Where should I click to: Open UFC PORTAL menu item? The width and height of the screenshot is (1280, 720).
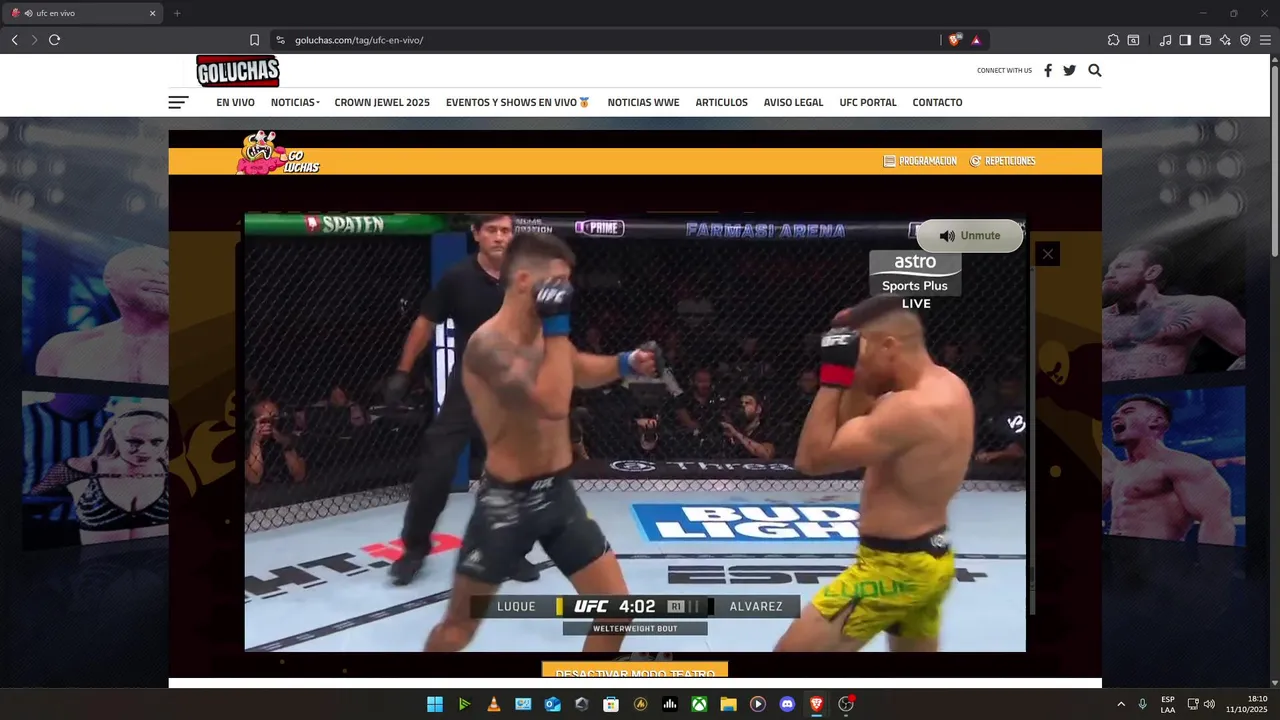tap(868, 102)
